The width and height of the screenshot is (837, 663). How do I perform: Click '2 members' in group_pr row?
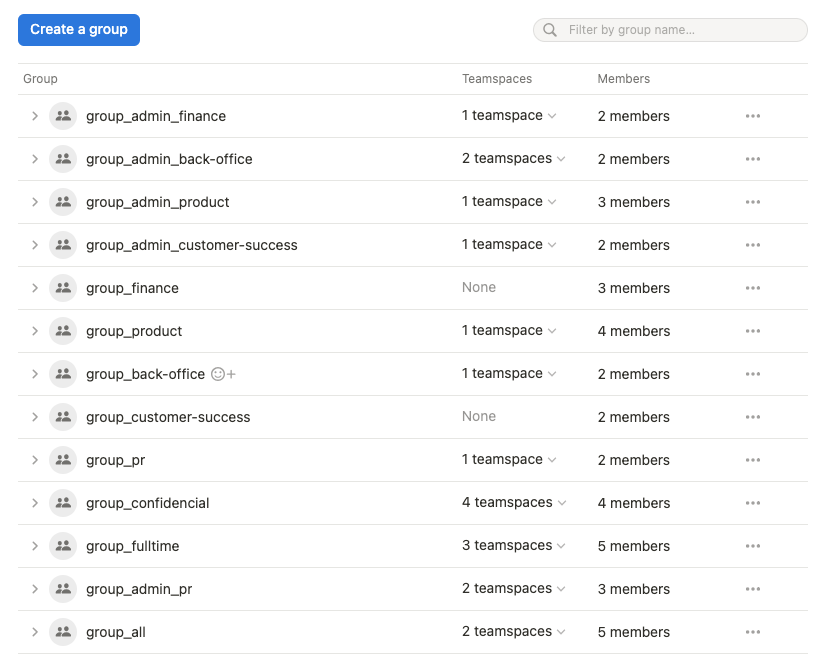pyautogui.click(x=634, y=460)
